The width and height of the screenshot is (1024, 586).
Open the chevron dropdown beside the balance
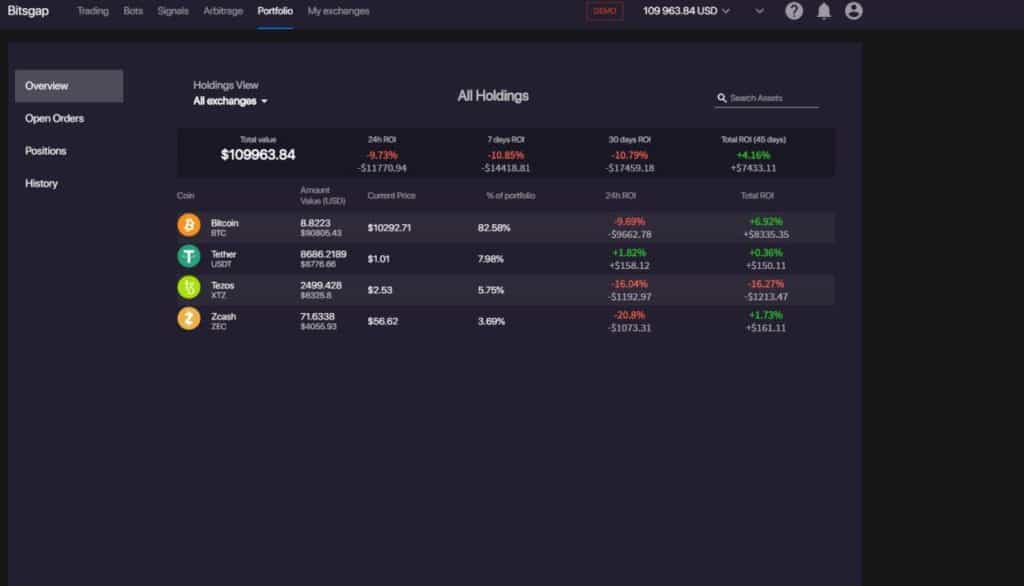pos(759,11)
